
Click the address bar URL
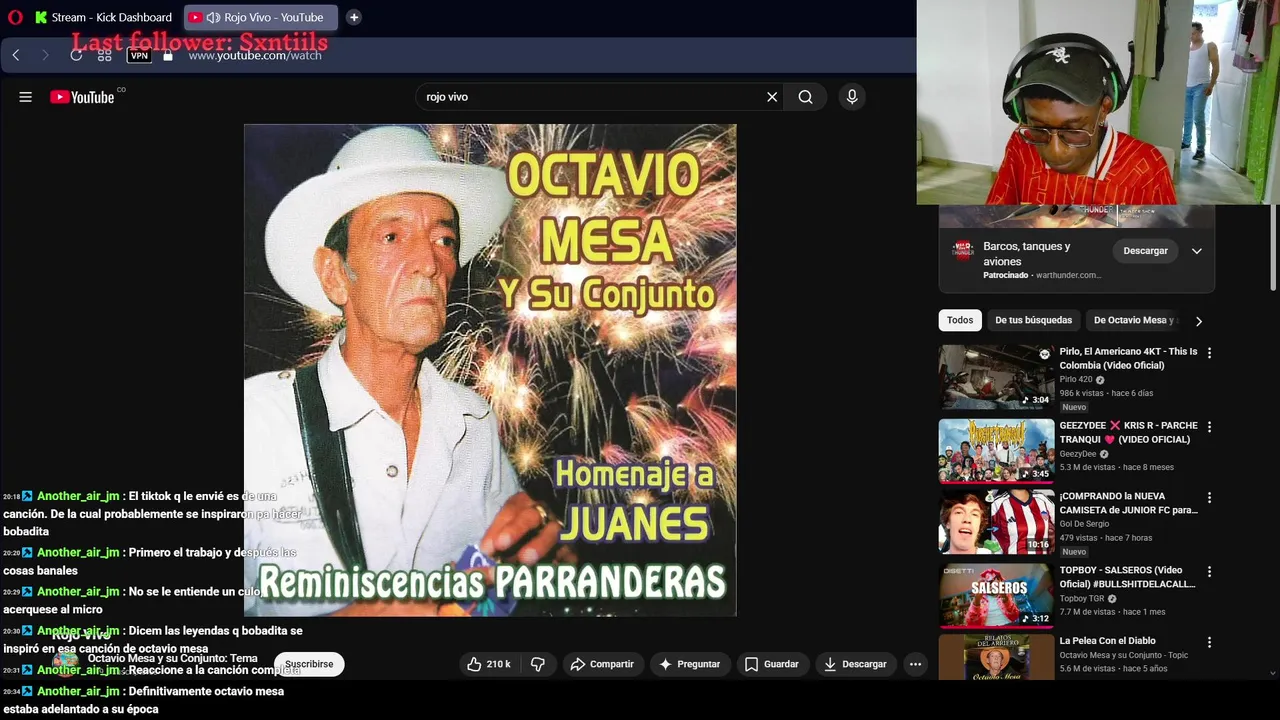click(x=255, y=55)
